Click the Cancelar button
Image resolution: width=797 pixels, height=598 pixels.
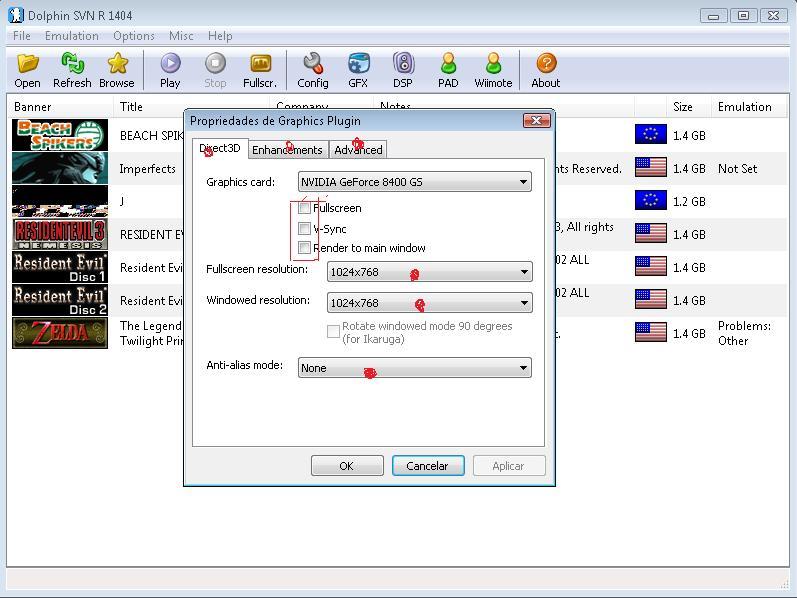[x=428, y=466]
